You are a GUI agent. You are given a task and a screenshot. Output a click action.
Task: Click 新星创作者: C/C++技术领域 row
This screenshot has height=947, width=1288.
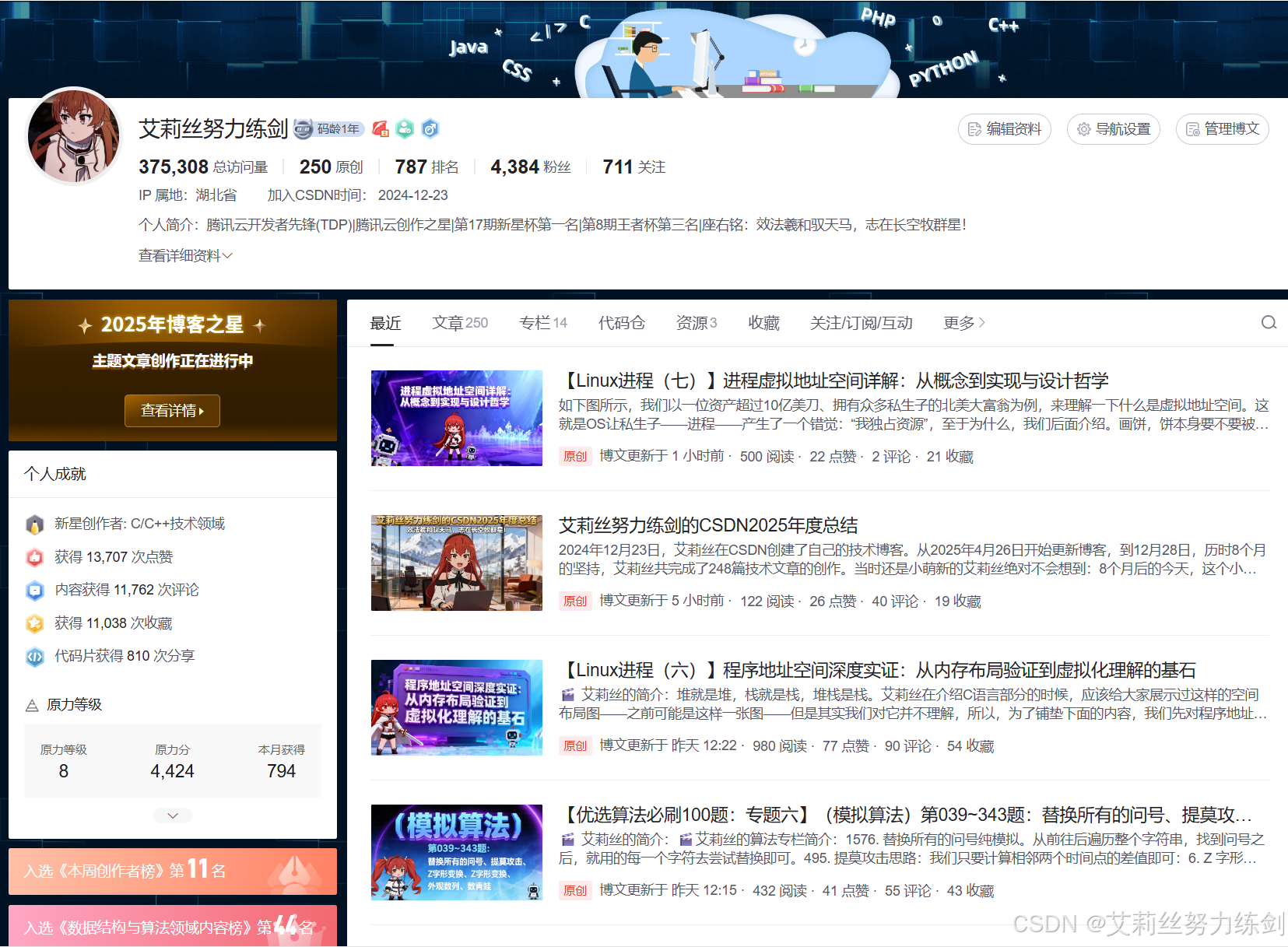pos(139,524)
